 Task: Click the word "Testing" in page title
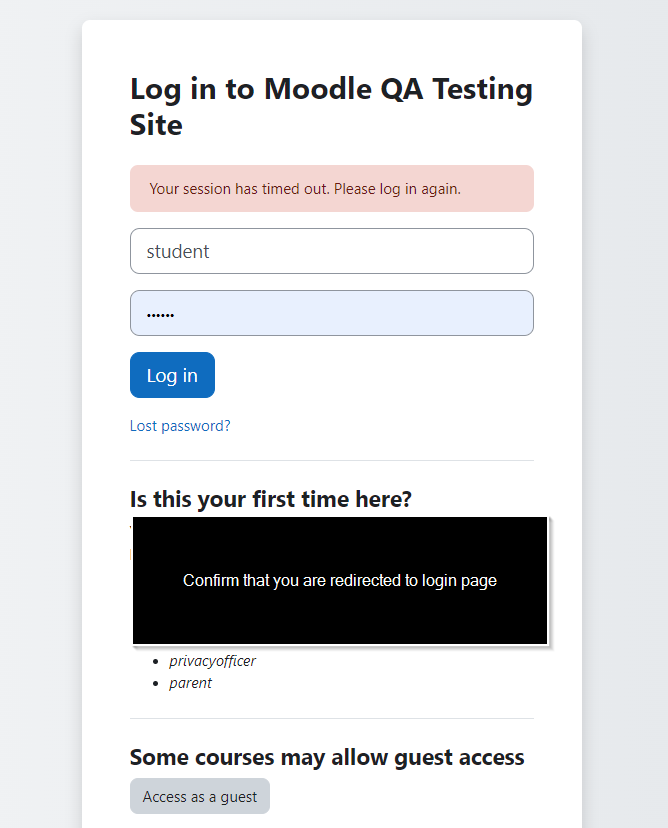(x=483, y=89)
